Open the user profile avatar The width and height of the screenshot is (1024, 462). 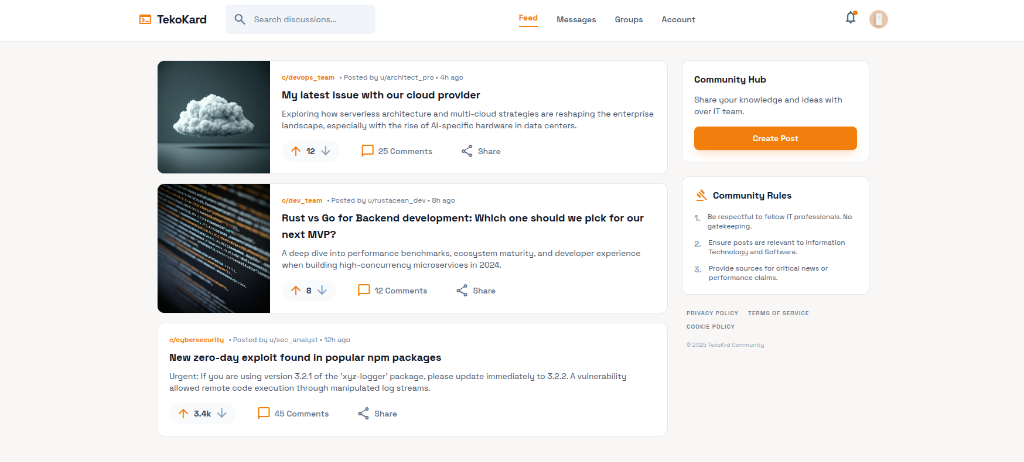tap(879, 19)
